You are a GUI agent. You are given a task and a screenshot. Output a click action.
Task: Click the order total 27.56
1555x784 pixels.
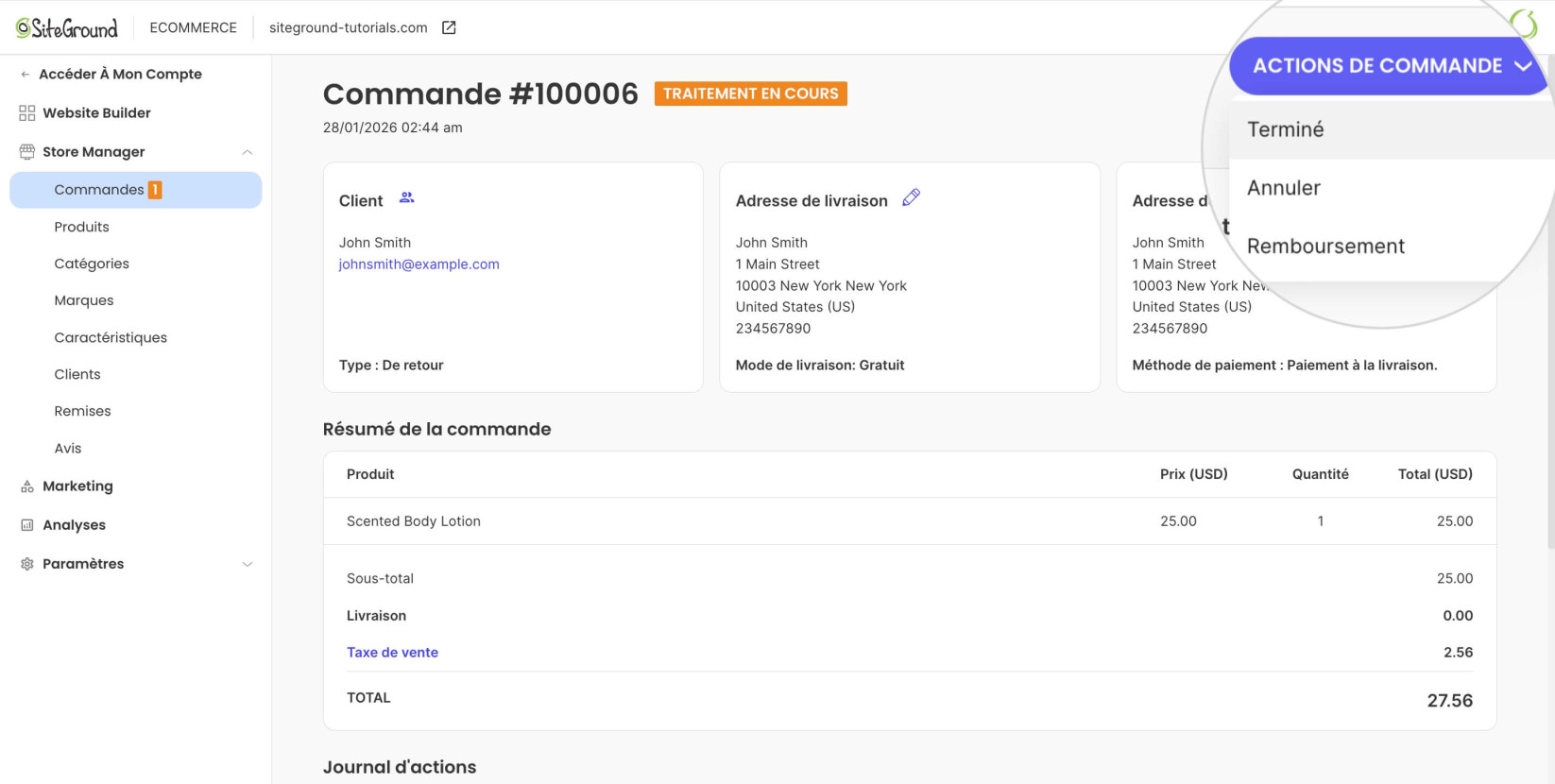coord(1449,701)
